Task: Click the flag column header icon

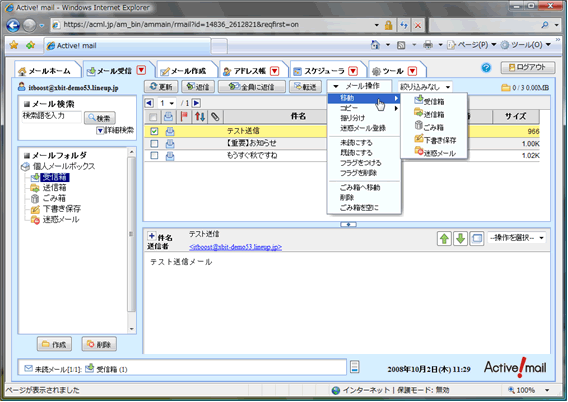Action: coord(184,117)
